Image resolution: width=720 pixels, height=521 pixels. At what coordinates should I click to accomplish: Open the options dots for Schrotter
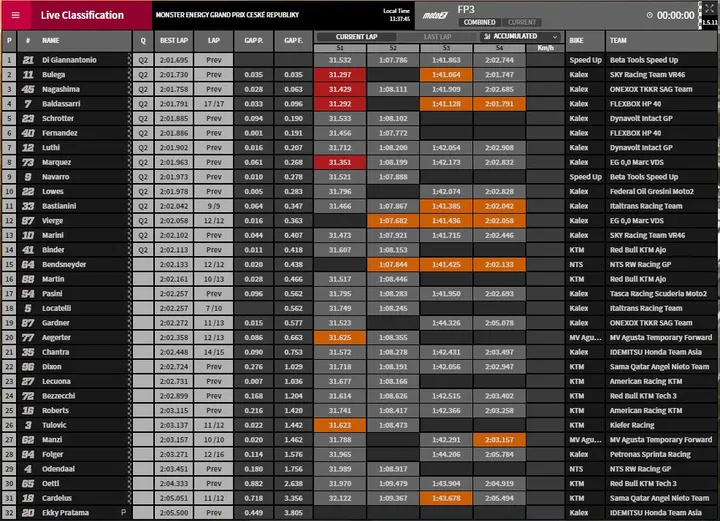tap(129, 118)
